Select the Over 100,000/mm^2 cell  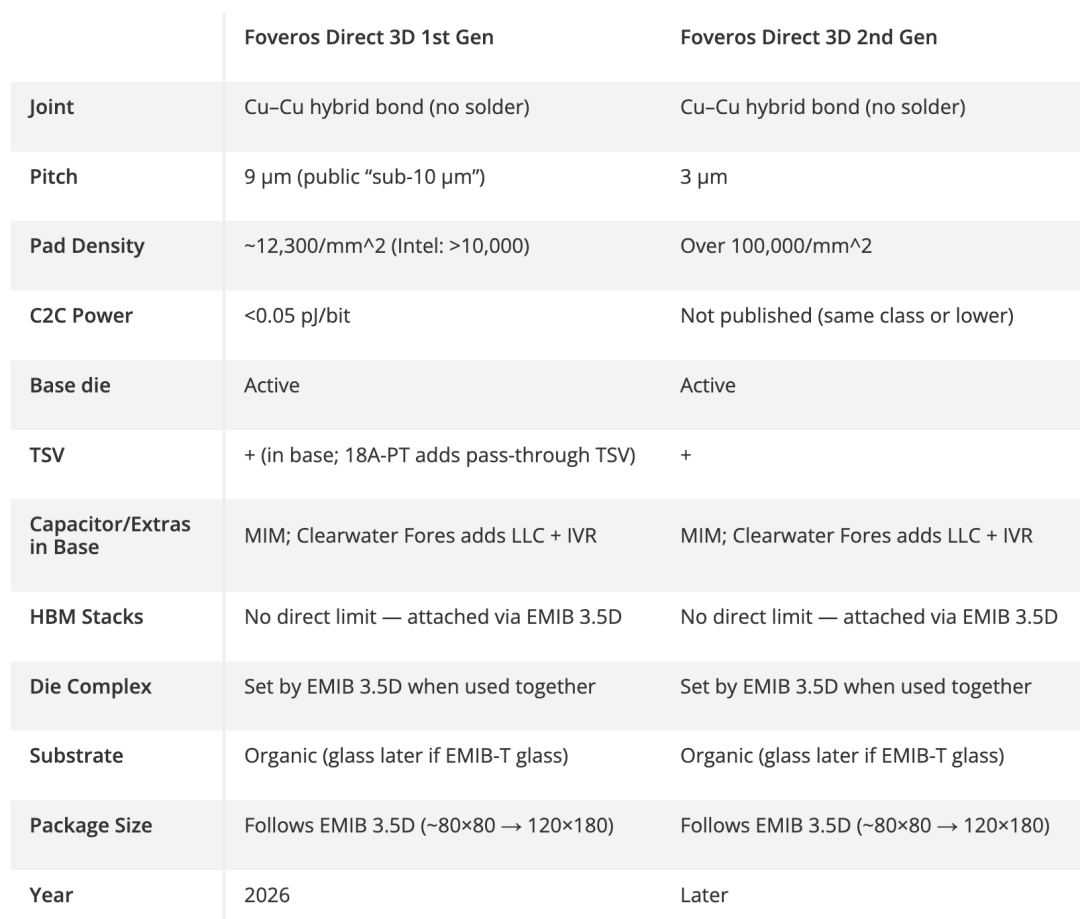click(776, 246)
